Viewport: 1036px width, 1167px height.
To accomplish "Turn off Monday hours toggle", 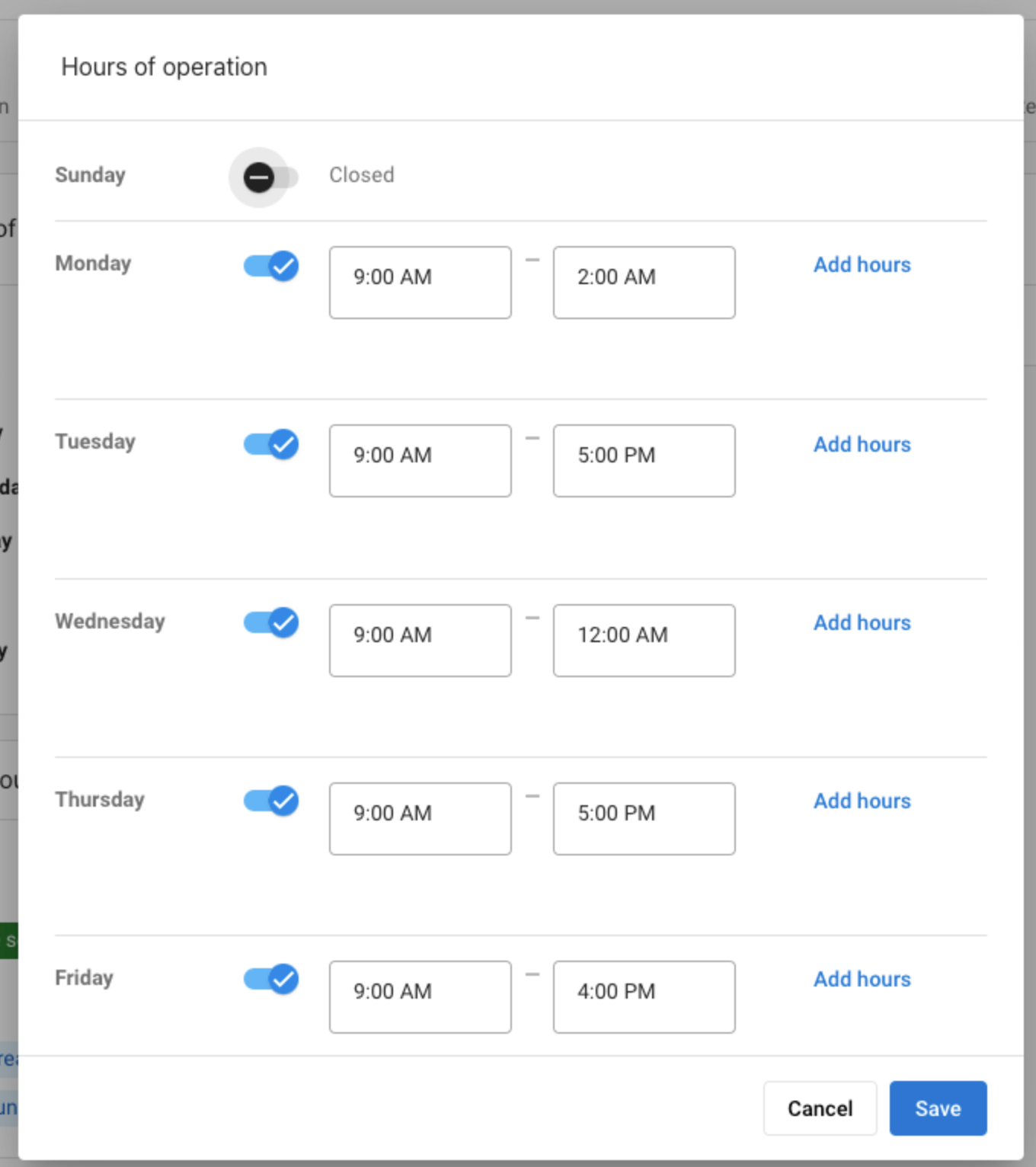I will coord(270,266).
